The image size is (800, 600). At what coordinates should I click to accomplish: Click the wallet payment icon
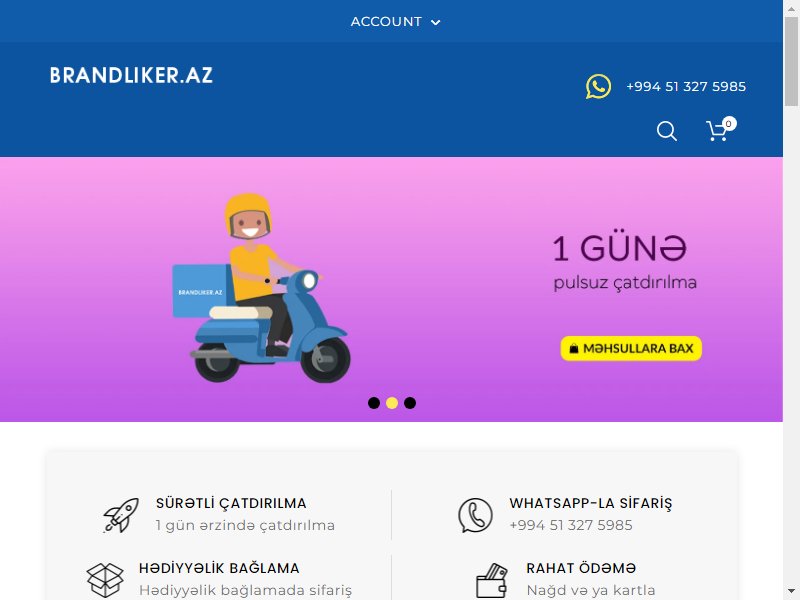[491, 581]
